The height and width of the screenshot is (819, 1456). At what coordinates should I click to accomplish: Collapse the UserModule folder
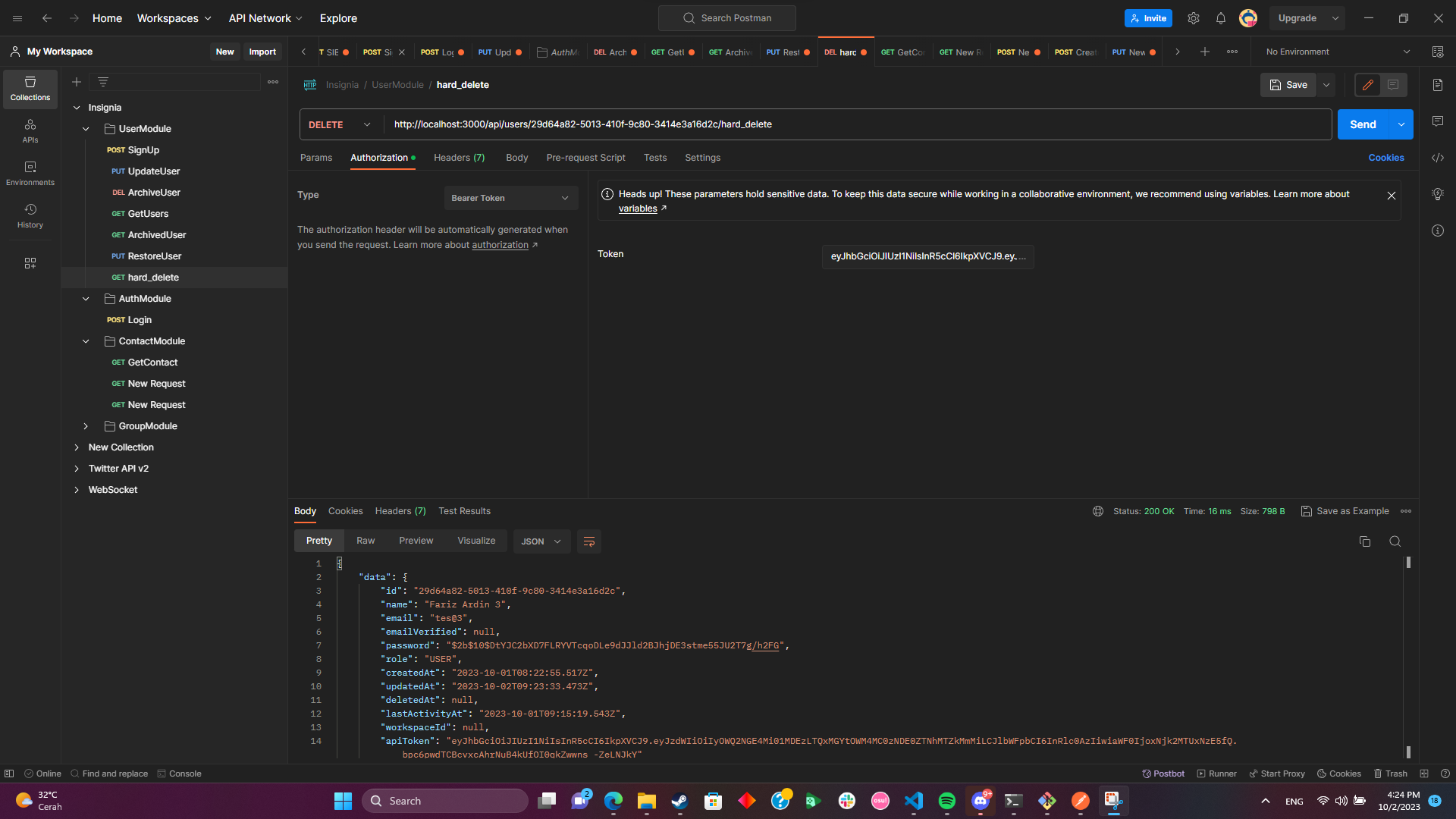[85, 128]
